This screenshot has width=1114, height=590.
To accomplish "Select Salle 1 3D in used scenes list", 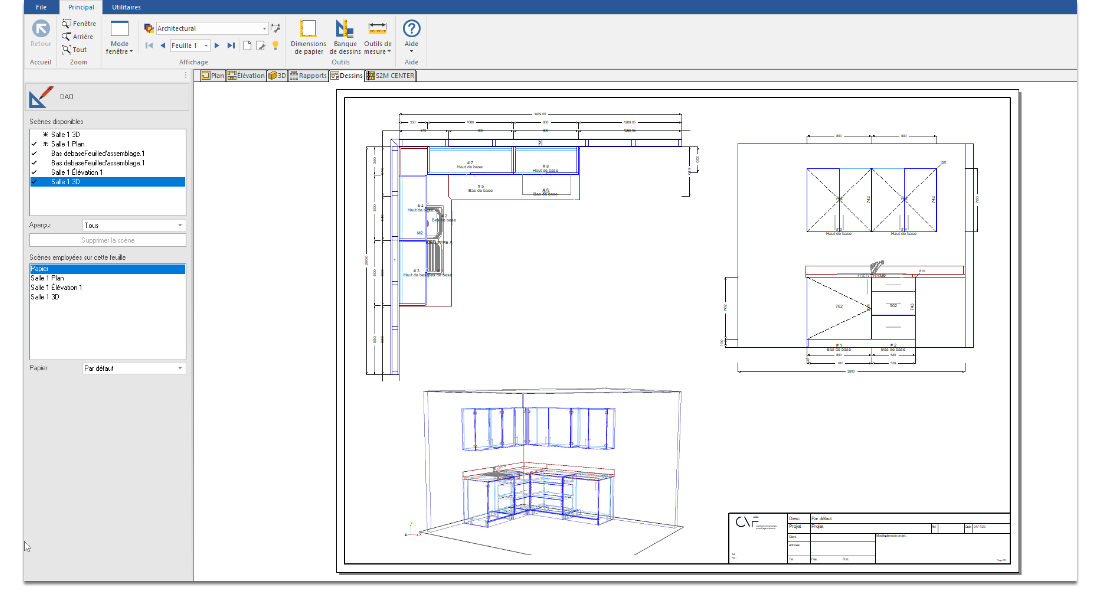I will [107, 297].
